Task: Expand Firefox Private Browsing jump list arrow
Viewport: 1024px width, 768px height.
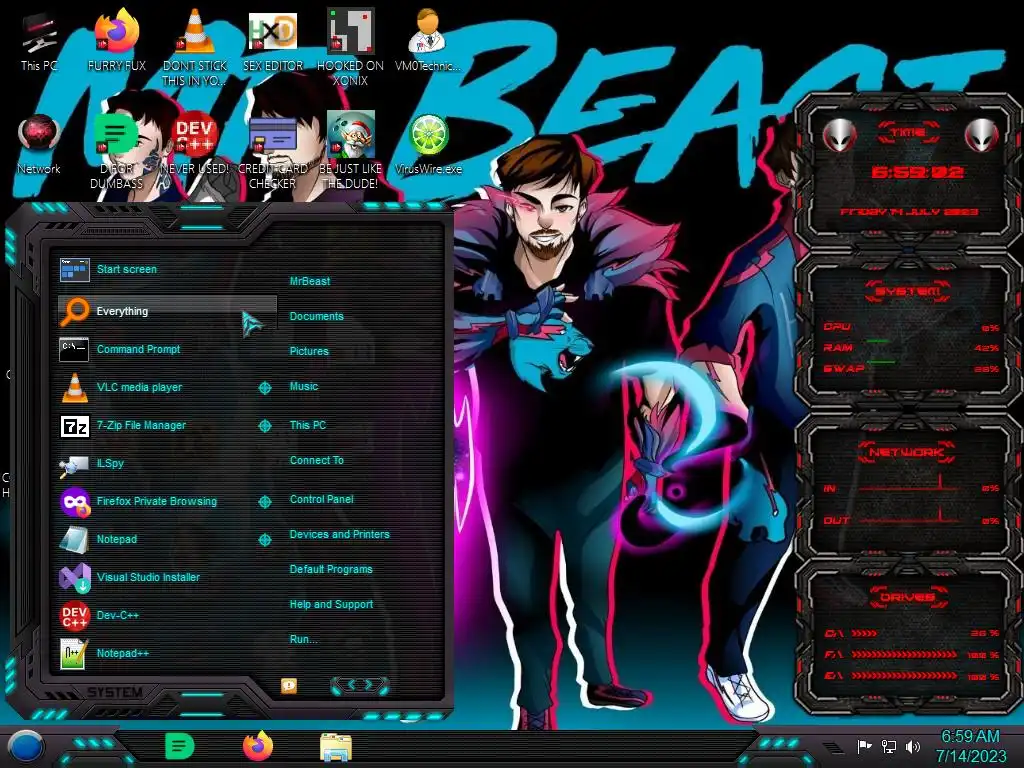Action: tap(264, 502)
